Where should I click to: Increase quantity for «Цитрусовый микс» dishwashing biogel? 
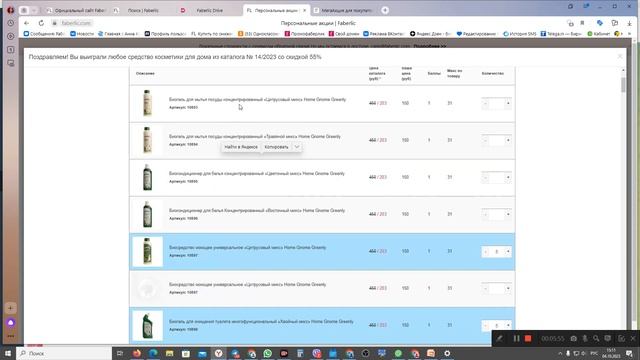point(508,103)
